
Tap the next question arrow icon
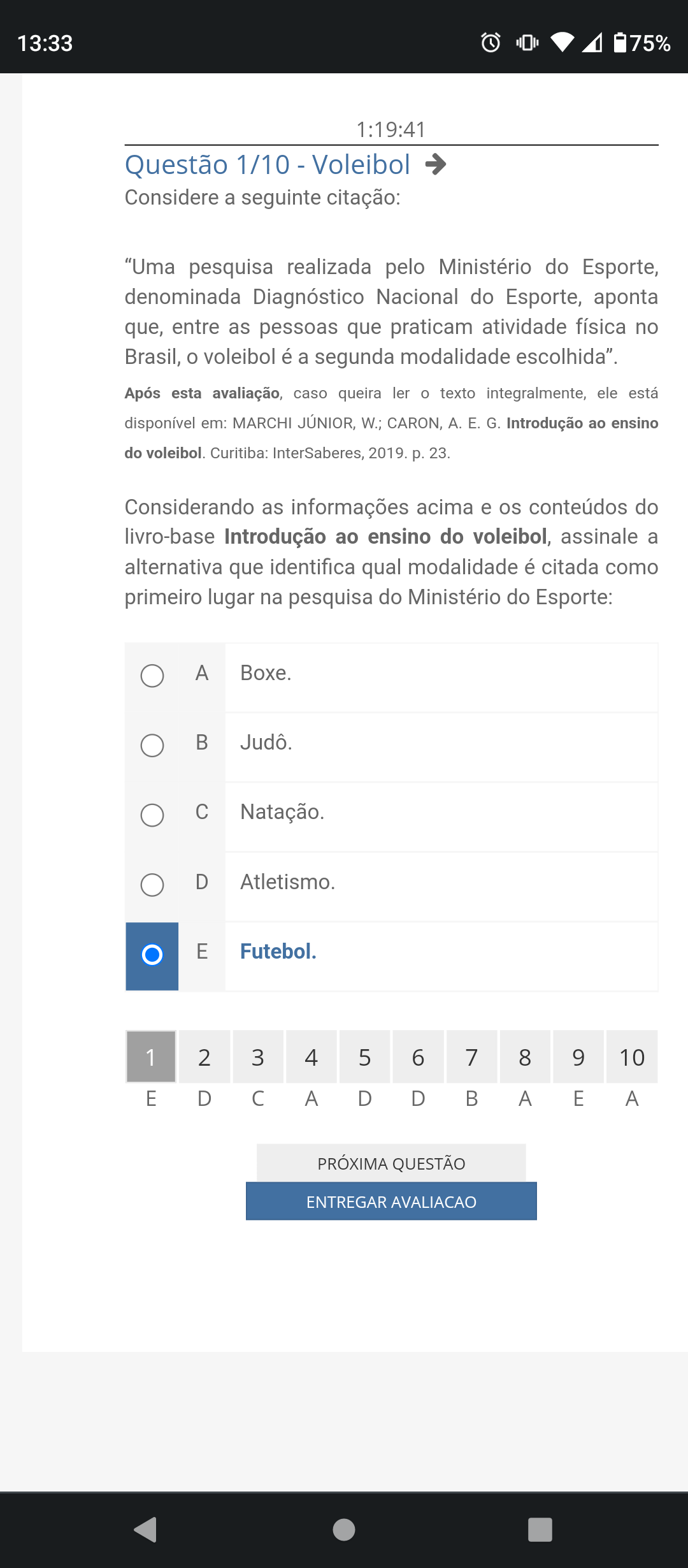pyautogui.click(x=436, y=164)
